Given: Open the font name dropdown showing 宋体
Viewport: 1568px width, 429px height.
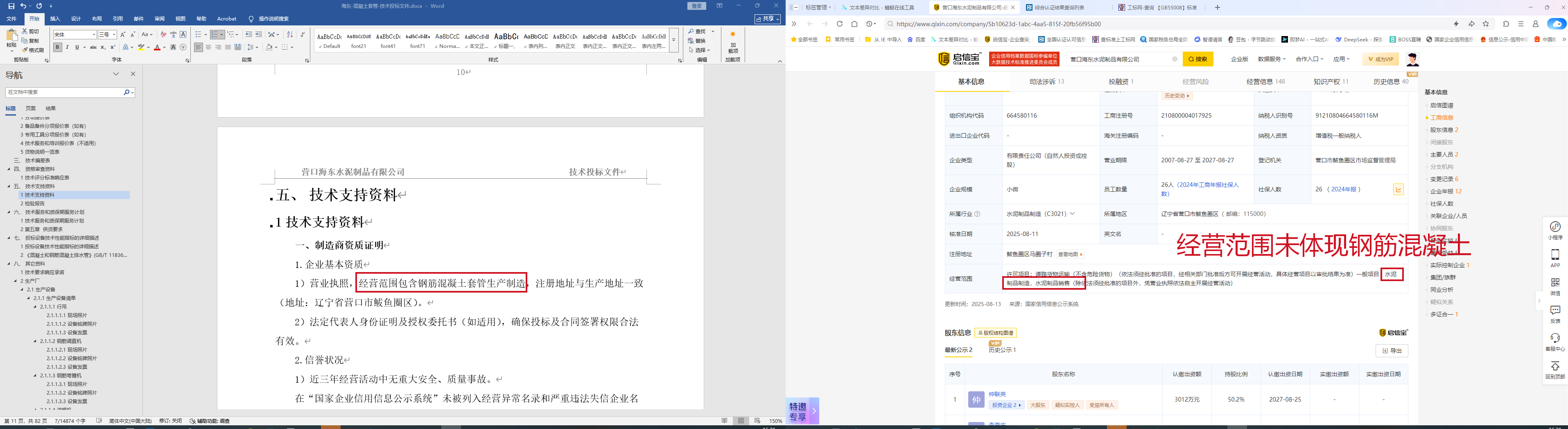Looking at the screenshot, I should (x=74, y=35).
